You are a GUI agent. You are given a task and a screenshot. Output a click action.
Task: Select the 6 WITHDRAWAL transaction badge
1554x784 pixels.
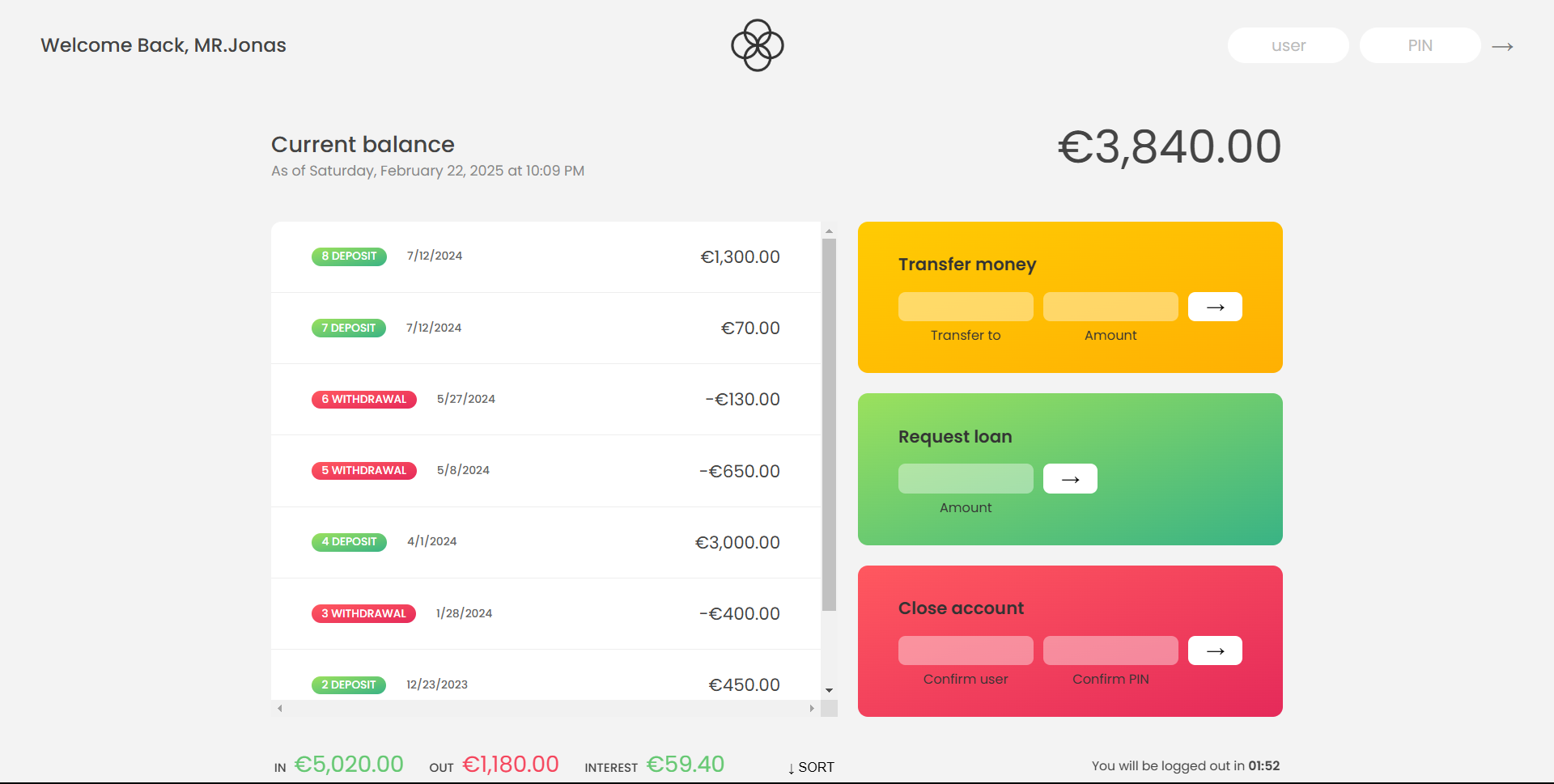[363, 400]
